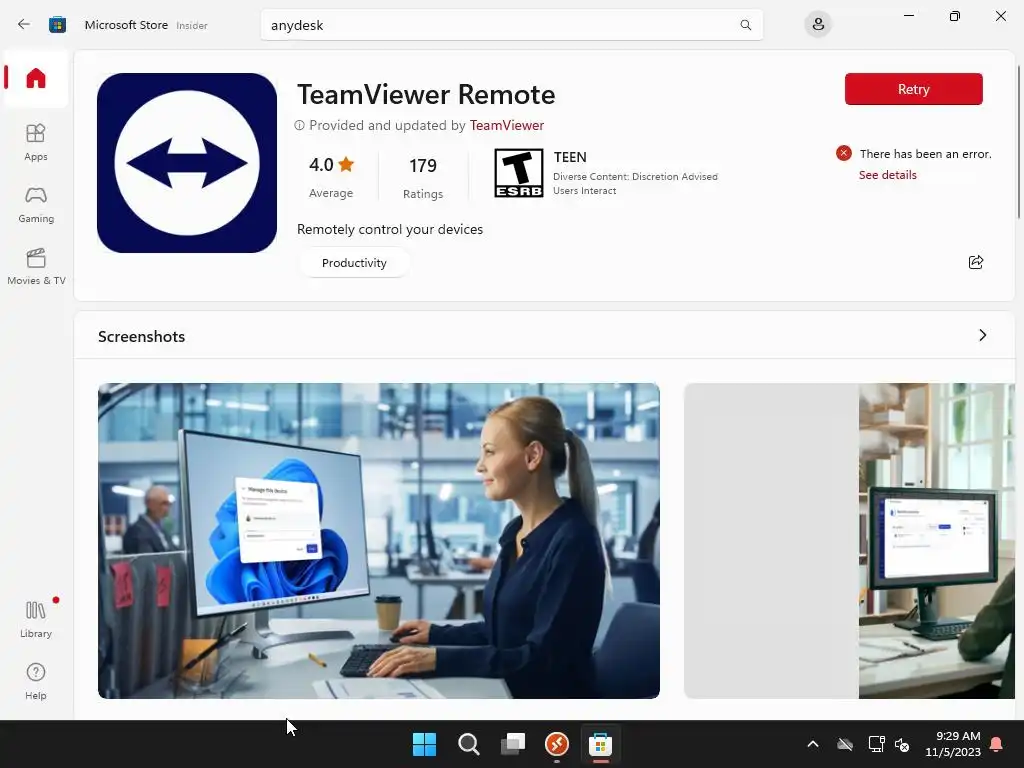Image resolution: width=1024 pixels, height=768 pixels.
Task: Open Library in the sidebar
Action: (36, 618)
